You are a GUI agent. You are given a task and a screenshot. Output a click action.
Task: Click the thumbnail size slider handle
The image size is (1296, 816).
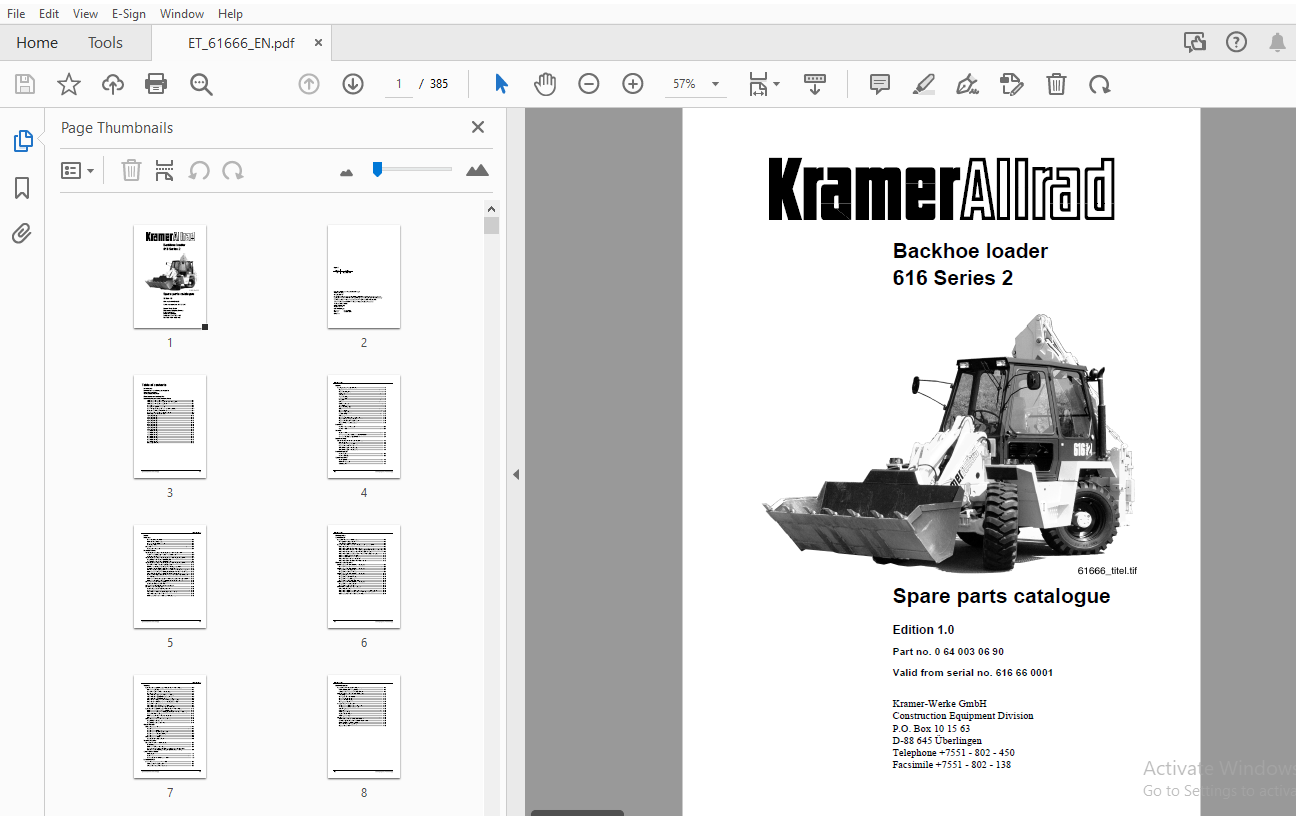377,170
